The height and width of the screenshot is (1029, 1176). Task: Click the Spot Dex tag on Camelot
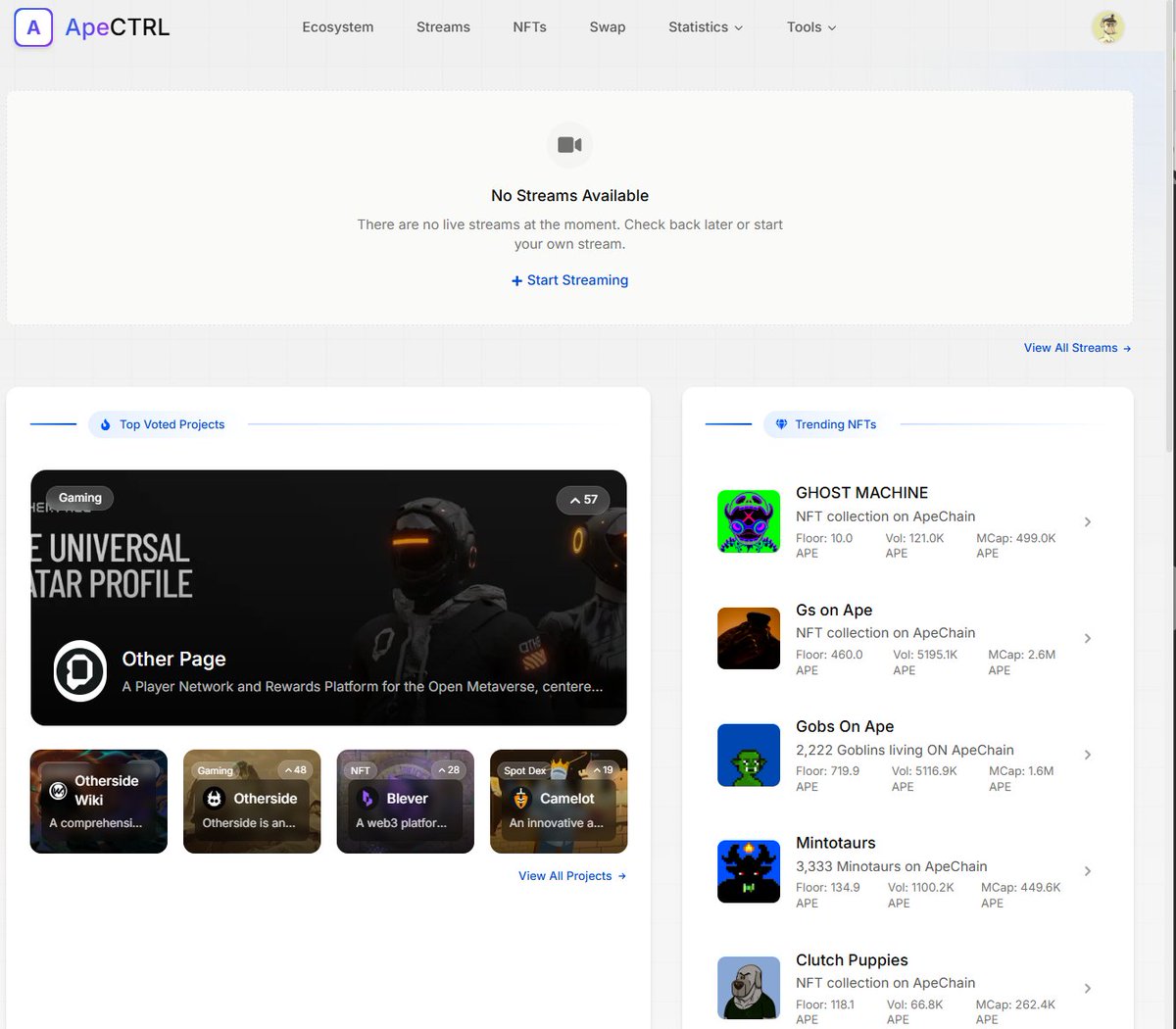pyautogui.click(x=525, y=770)
